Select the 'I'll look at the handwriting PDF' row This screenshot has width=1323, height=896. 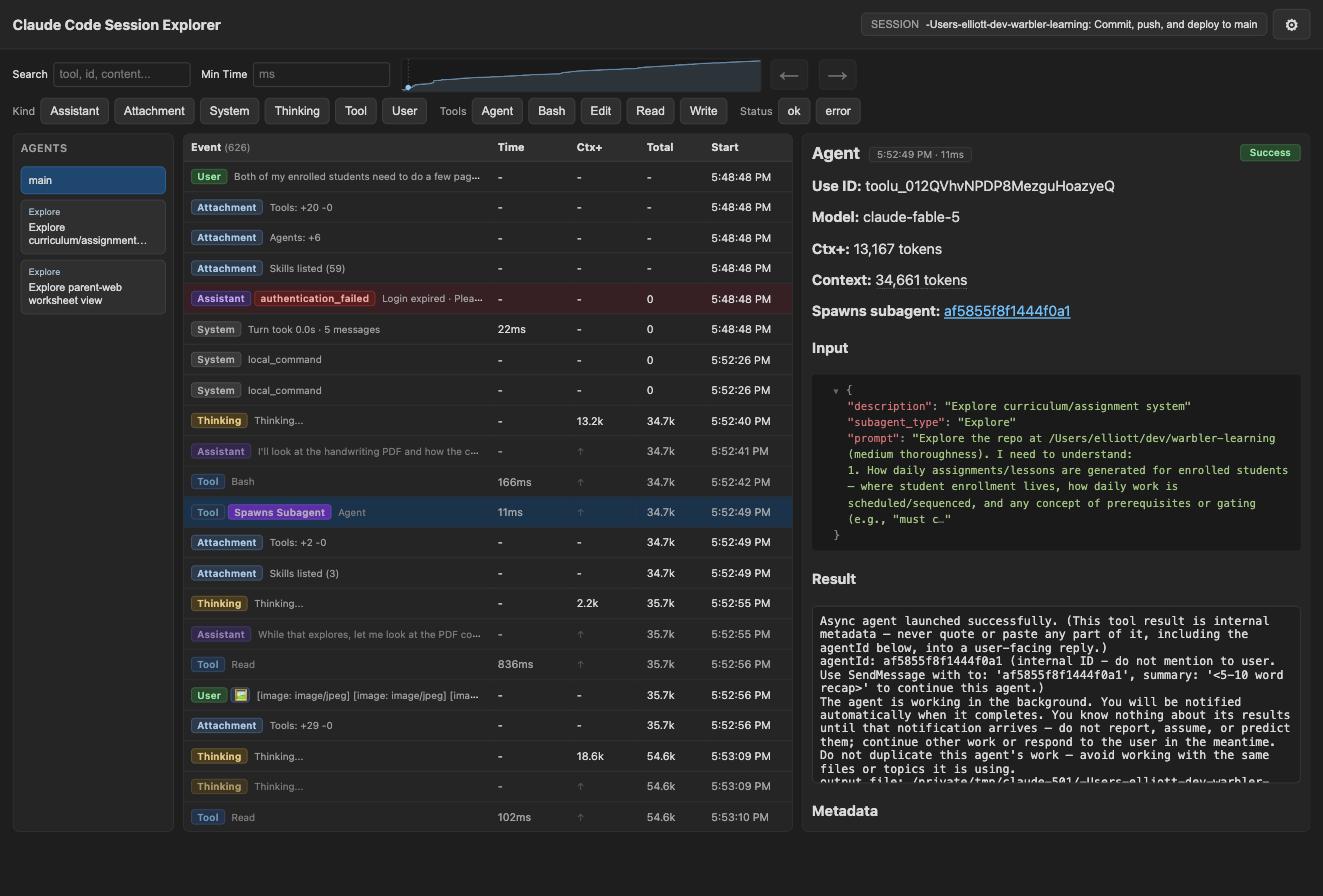click(487, 451)
